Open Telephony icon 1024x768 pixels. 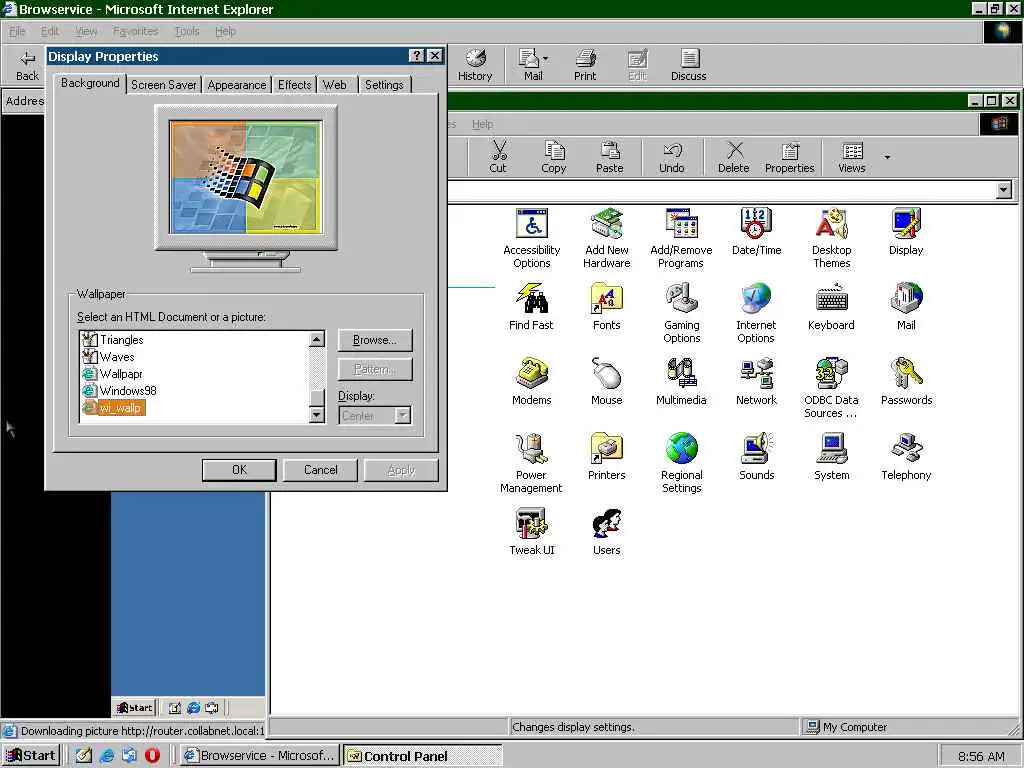[x=906, y=456]
